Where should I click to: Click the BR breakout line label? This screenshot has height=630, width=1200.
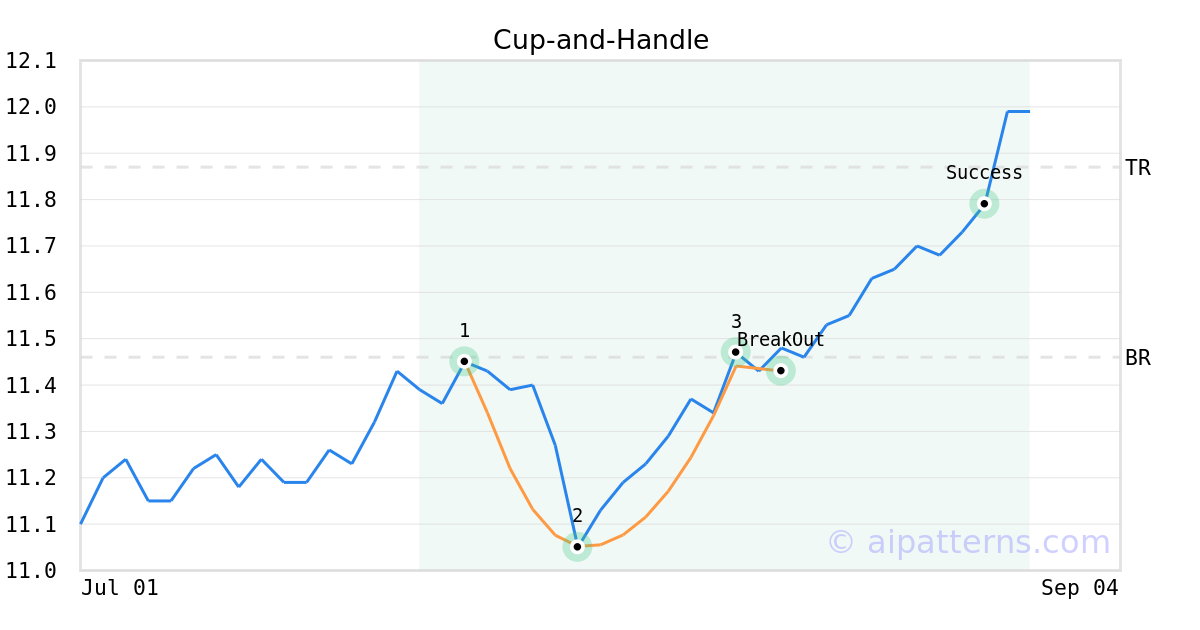(1138, 358)
